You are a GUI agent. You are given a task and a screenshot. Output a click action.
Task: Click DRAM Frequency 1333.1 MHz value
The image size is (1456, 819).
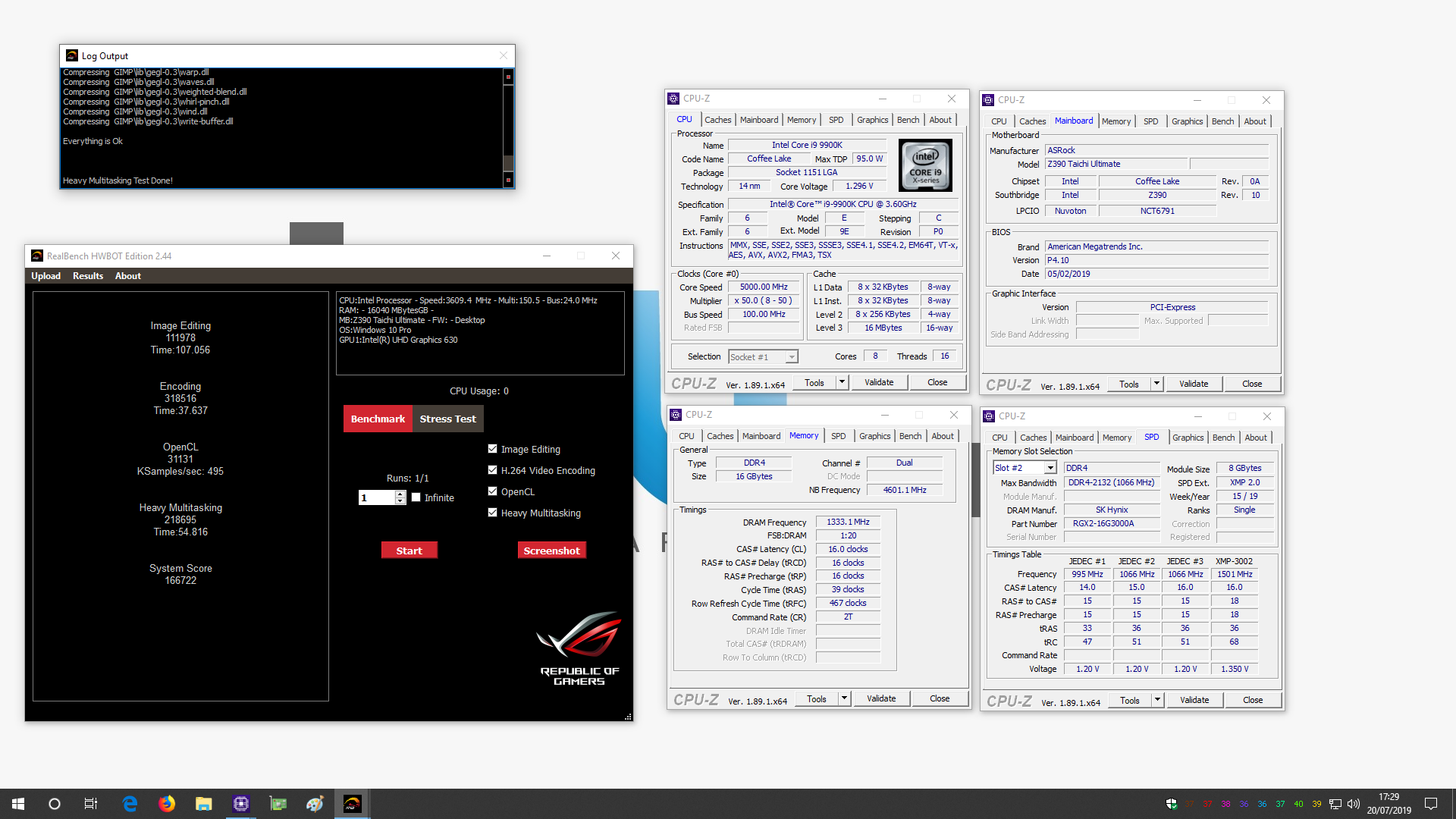pyautogui.click(x=848, y=522)
